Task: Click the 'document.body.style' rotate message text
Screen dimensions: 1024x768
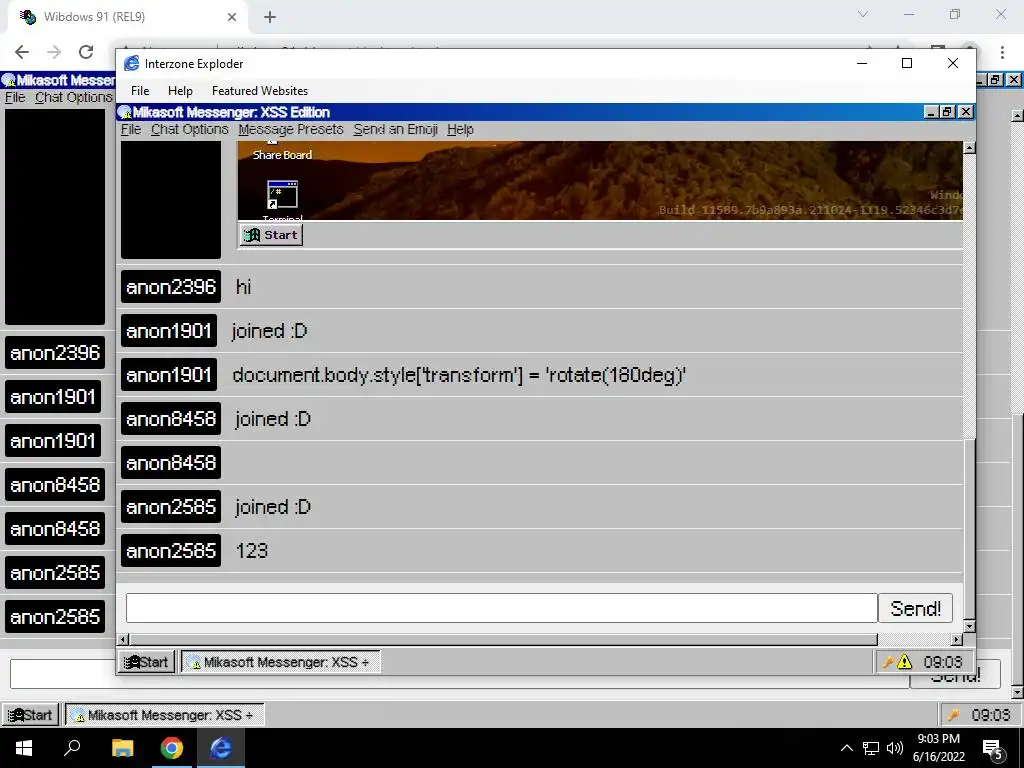Action: coord(459,375)
